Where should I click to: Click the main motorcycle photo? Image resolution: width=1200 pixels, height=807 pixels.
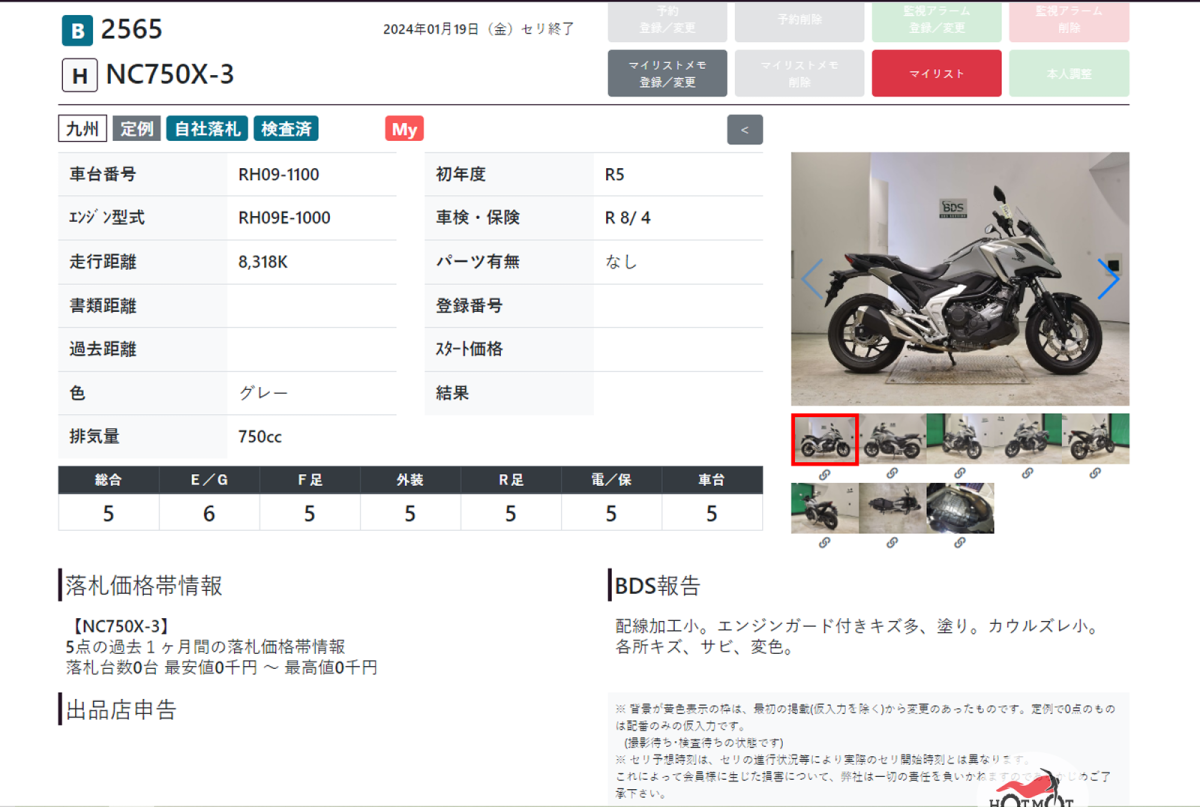960,279
